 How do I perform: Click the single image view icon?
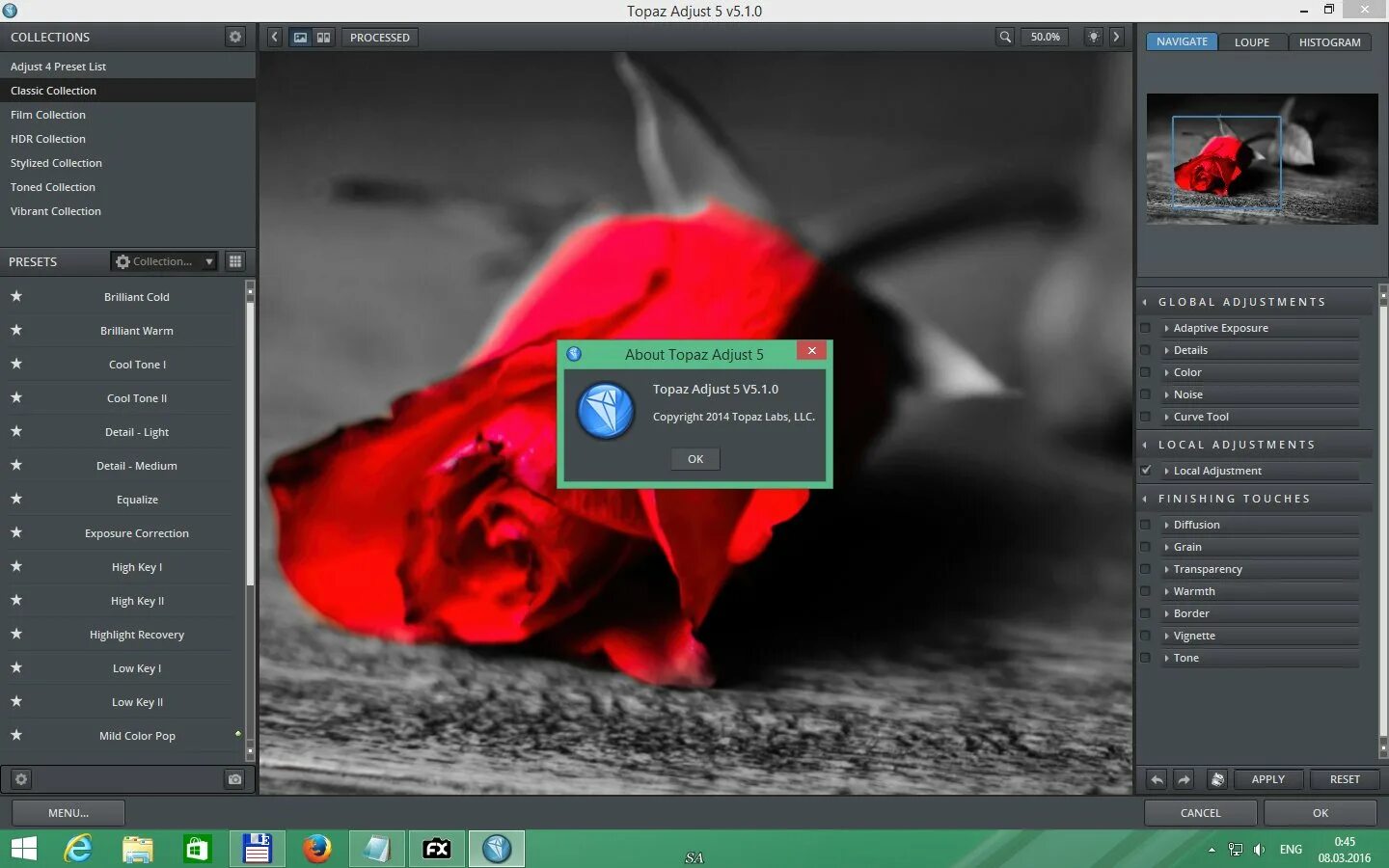click(x=301, y=37)
